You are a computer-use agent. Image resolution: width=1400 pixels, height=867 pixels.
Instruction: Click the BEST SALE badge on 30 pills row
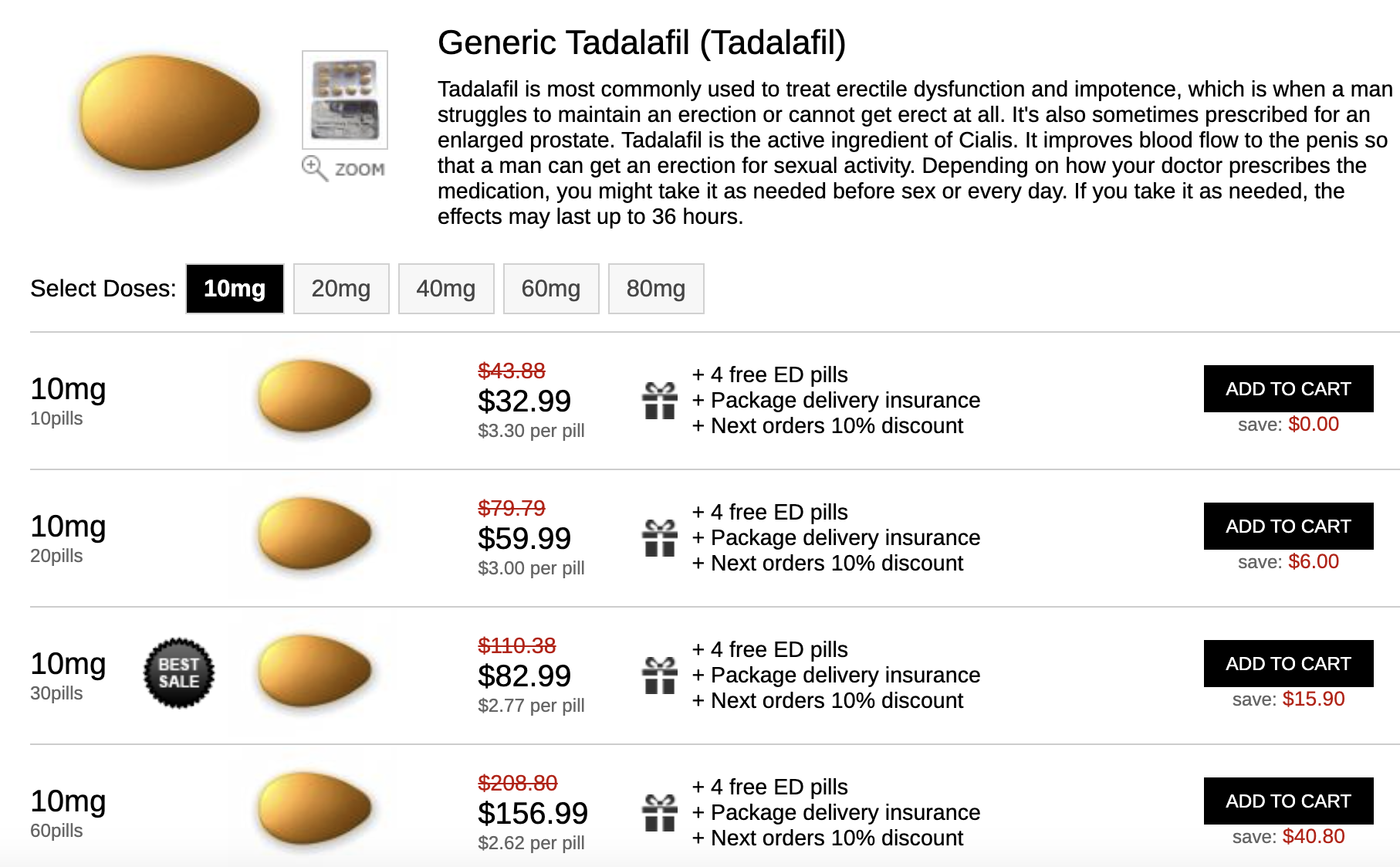pyautogui.click(x=179, y=672)
